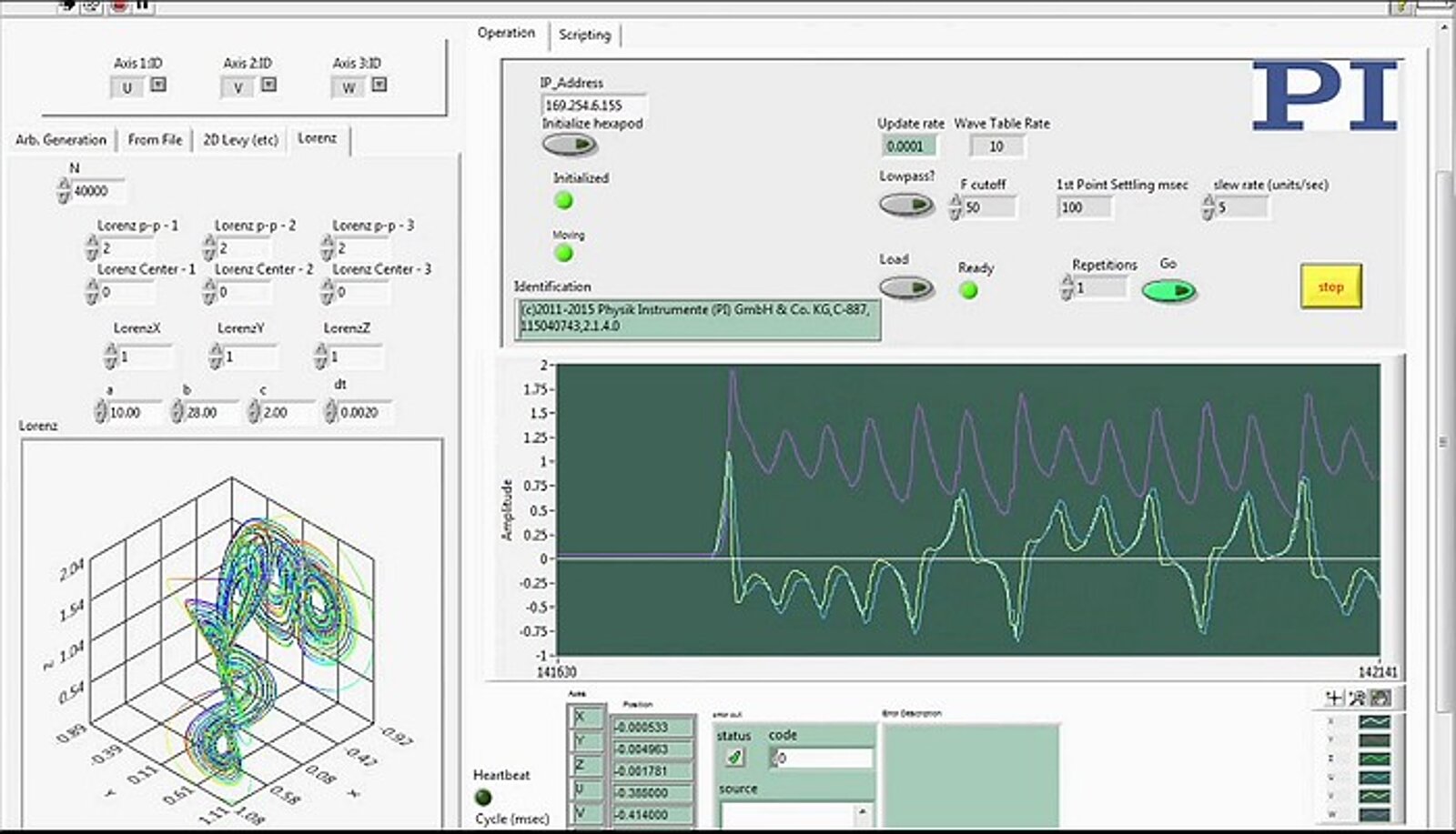The height and width of the screenshot is (834, 1456).
Task: Switch to the Scripting tab
Action: point(584,35)
